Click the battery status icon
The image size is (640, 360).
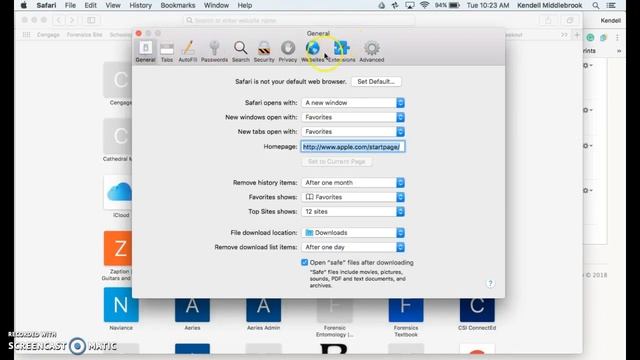click(x=454, y=5)
